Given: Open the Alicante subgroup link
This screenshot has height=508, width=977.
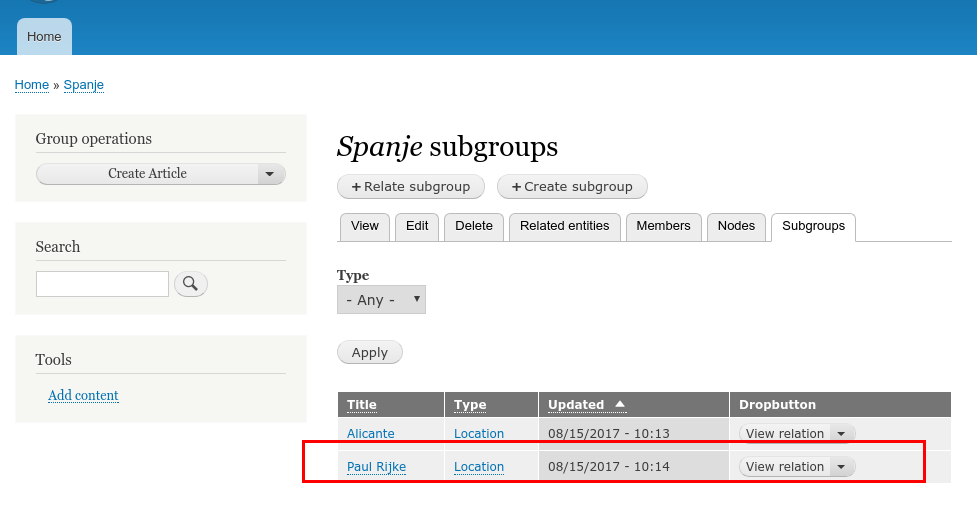Looking at the screenshot, I should click(x=371, y=434).
